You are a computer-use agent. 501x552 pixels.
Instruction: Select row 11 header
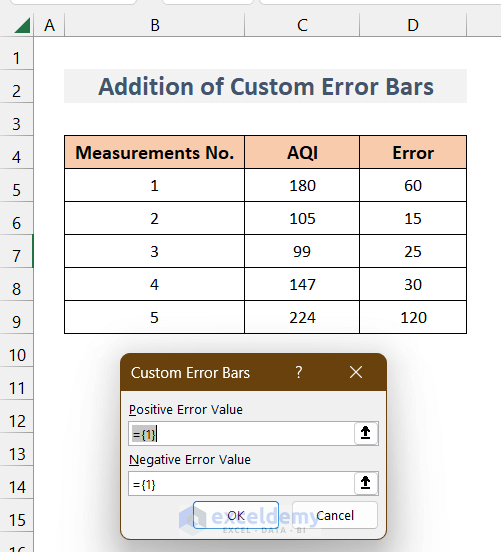[x=17, y=383]
